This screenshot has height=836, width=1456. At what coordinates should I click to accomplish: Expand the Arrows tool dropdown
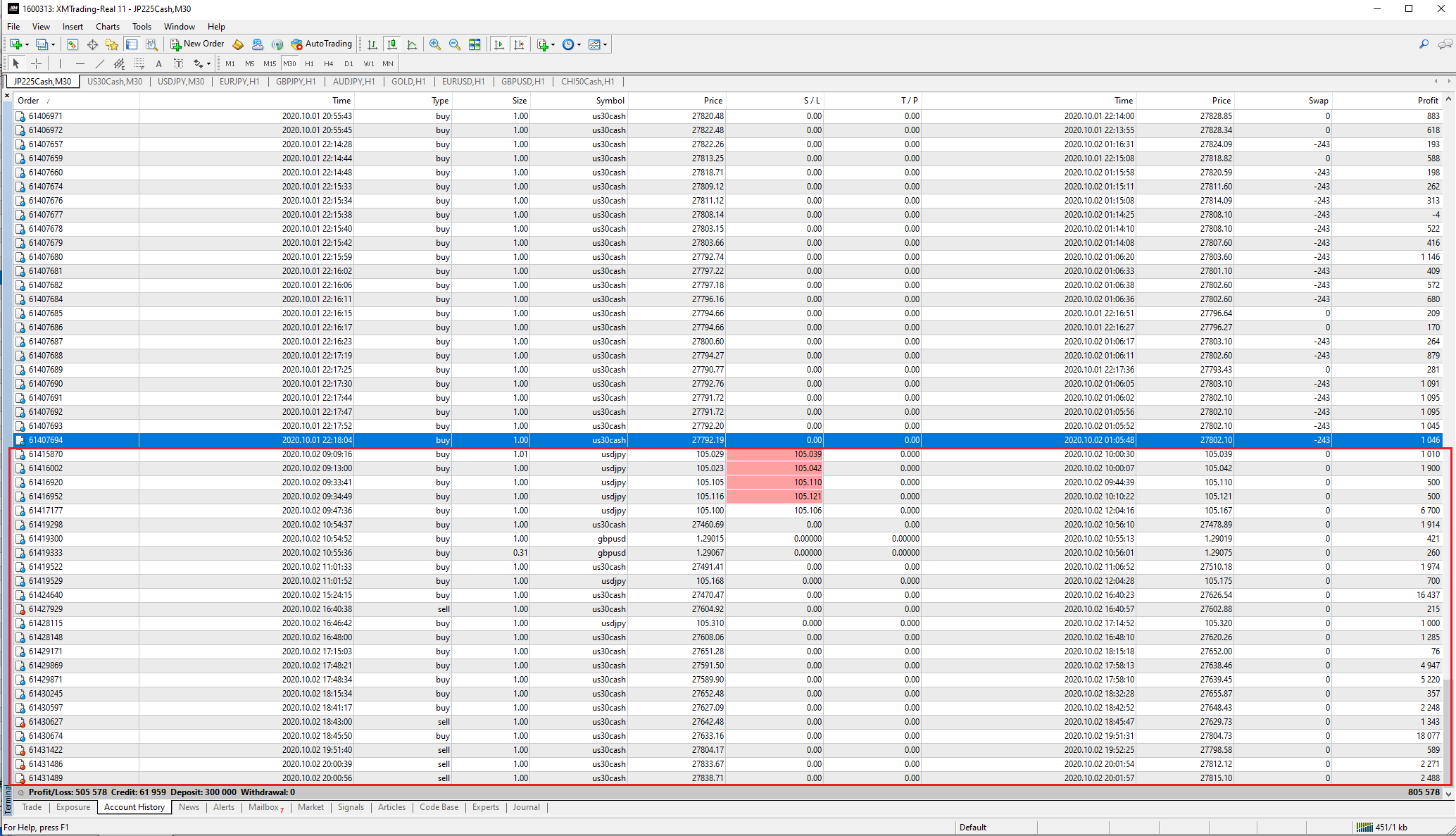pos(208,64)
